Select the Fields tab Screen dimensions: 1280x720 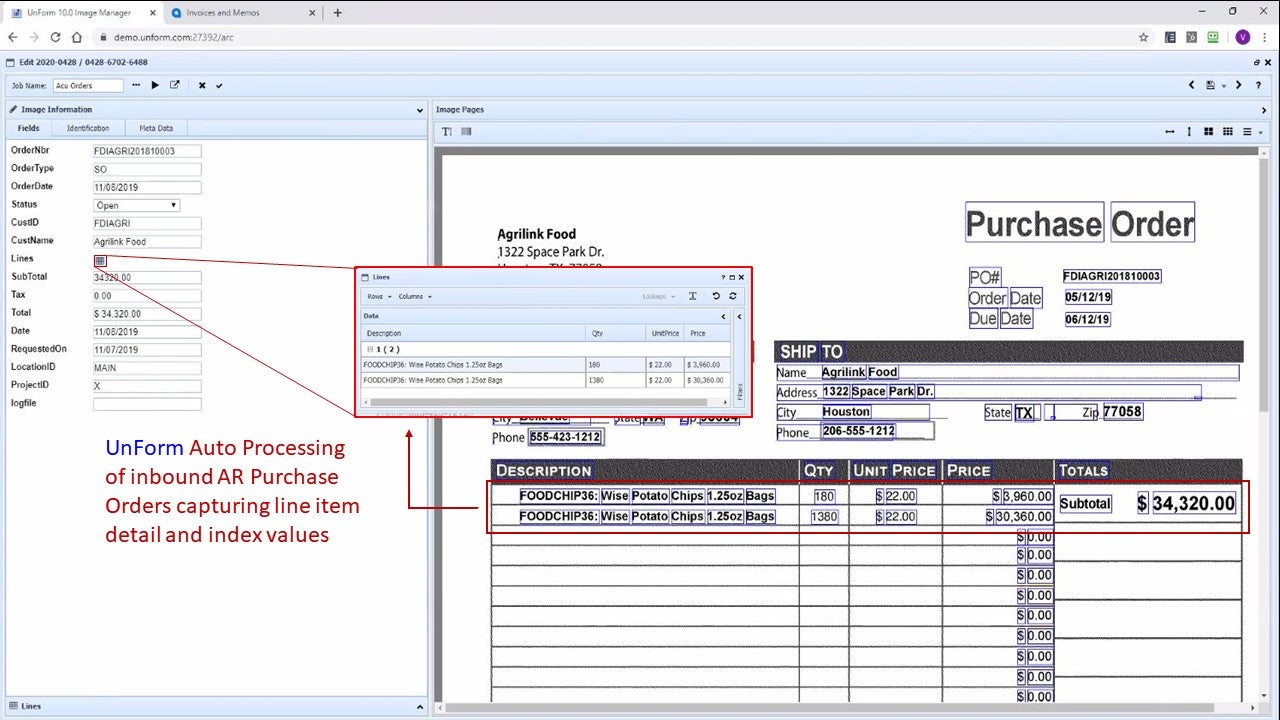29,128
